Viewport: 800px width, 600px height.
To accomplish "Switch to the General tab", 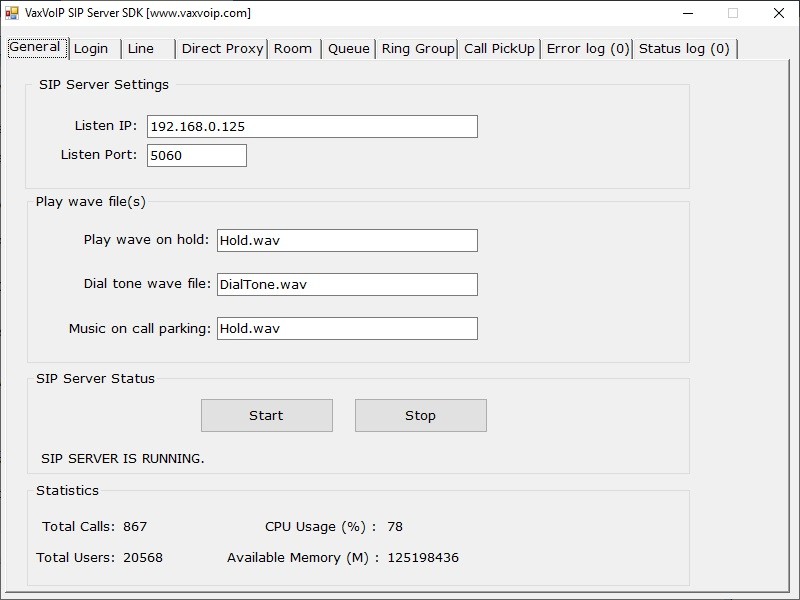I will [37, 47].
